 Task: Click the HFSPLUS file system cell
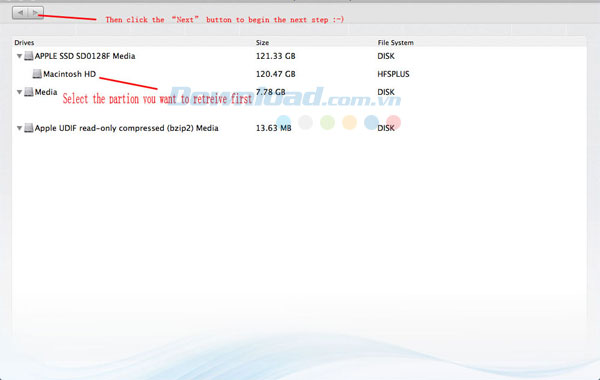pos(393,74)
